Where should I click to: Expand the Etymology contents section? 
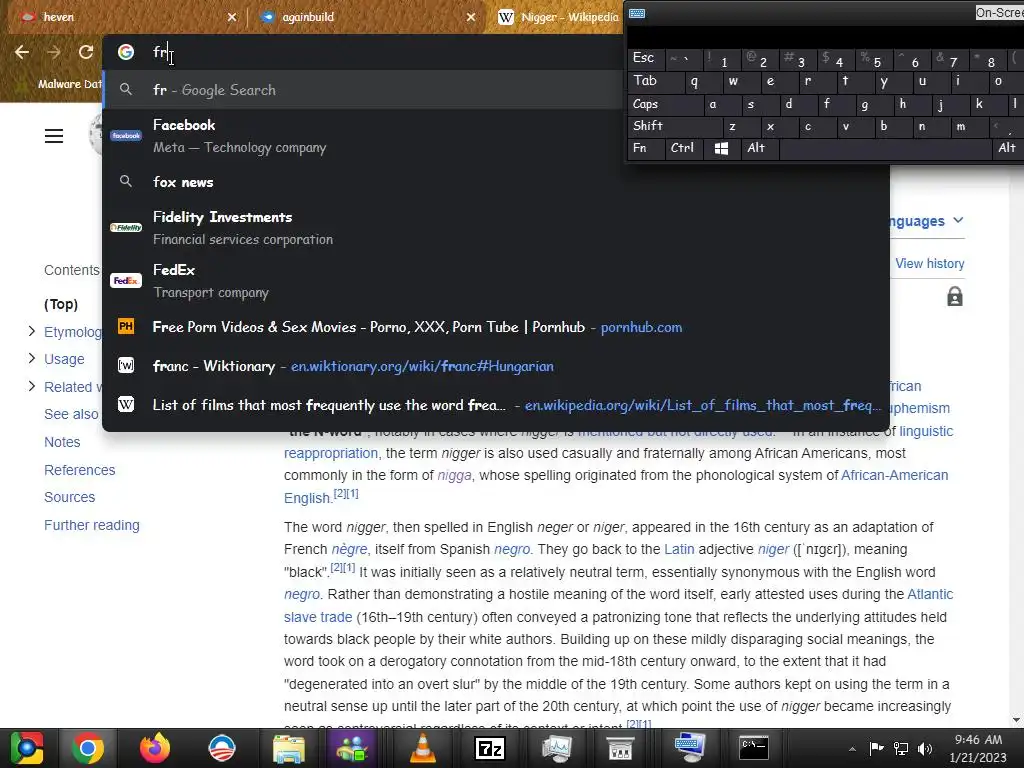point(31,332)
